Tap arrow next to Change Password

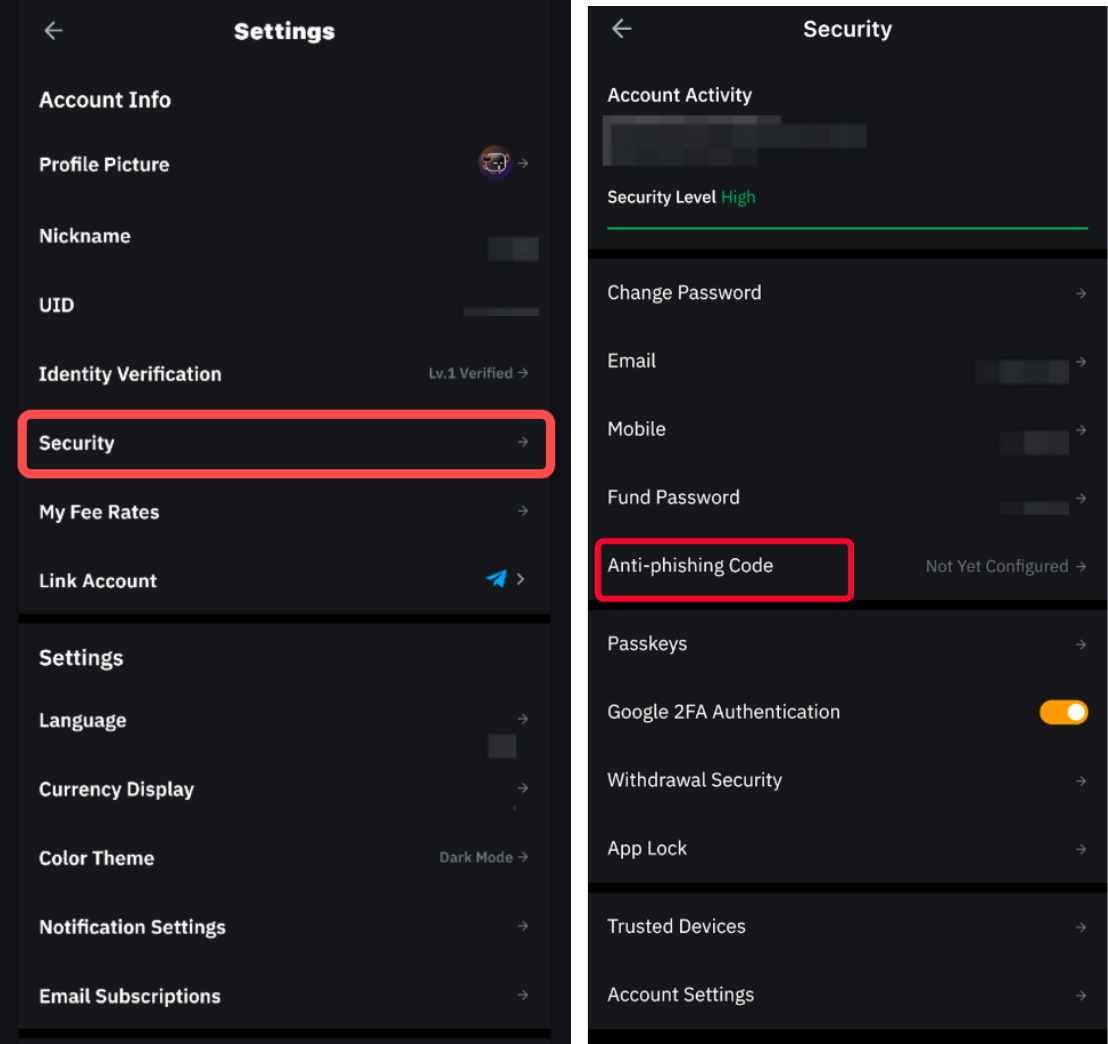tap(1080, 294)
